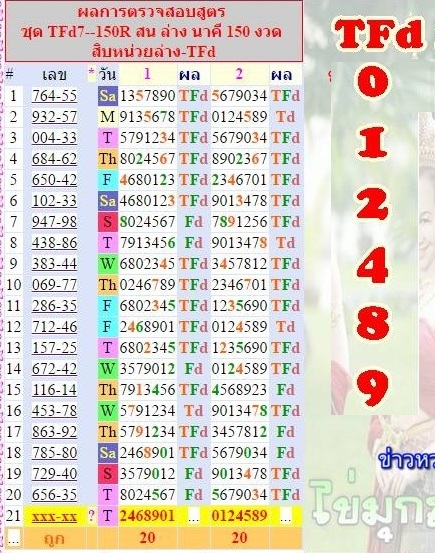Open the 102-33 number link
The height and width of the screenshot is (553, 435).
pos(54,201)
